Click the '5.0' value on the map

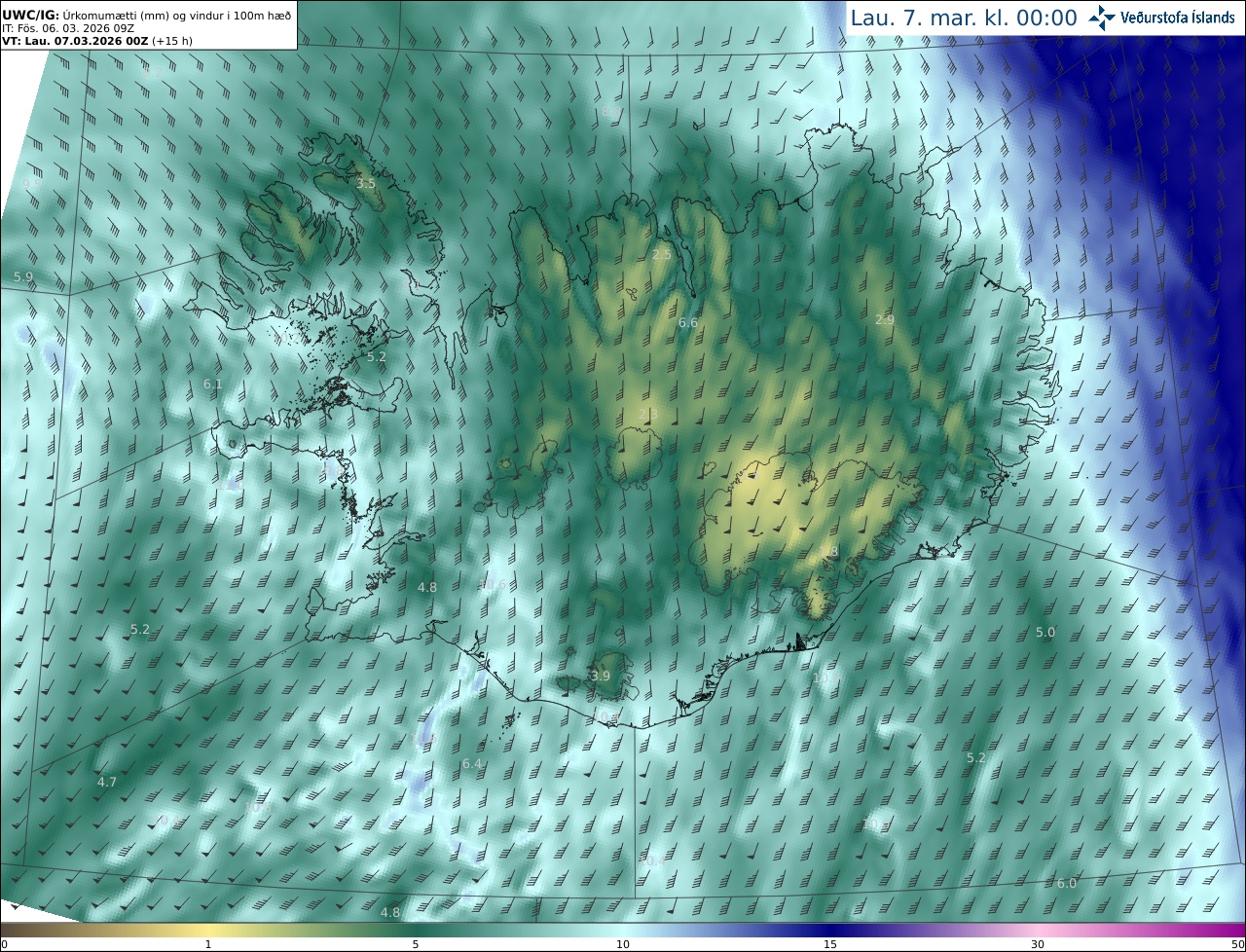pos(1044,633)
